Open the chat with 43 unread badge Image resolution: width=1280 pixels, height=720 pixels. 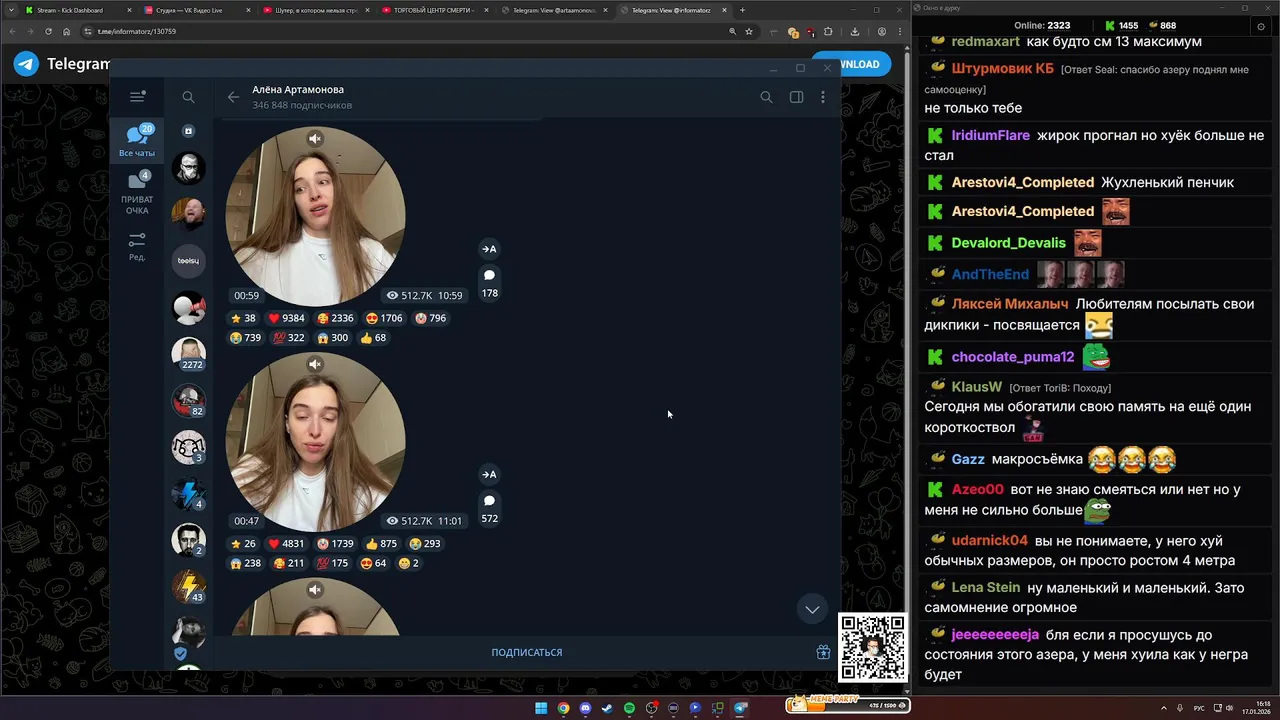pos(188,587)
